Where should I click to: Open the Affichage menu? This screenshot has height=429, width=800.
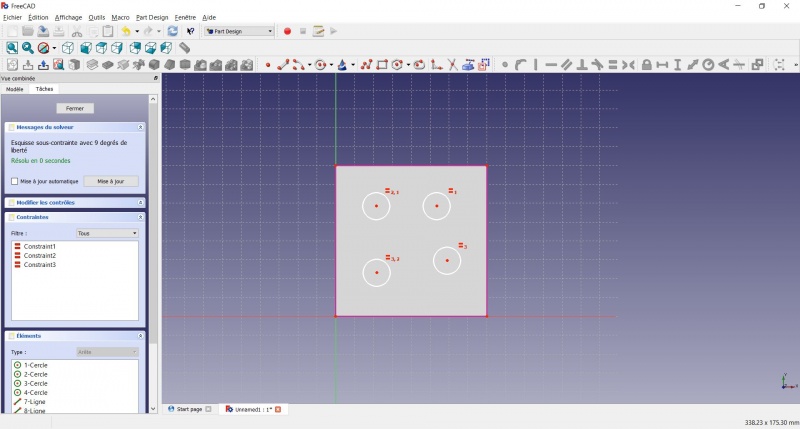coord(68,17)
